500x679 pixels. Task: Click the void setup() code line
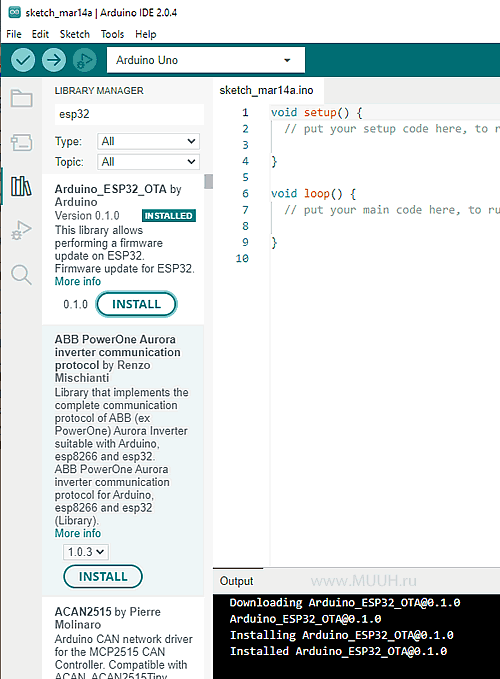coord(316,113)
